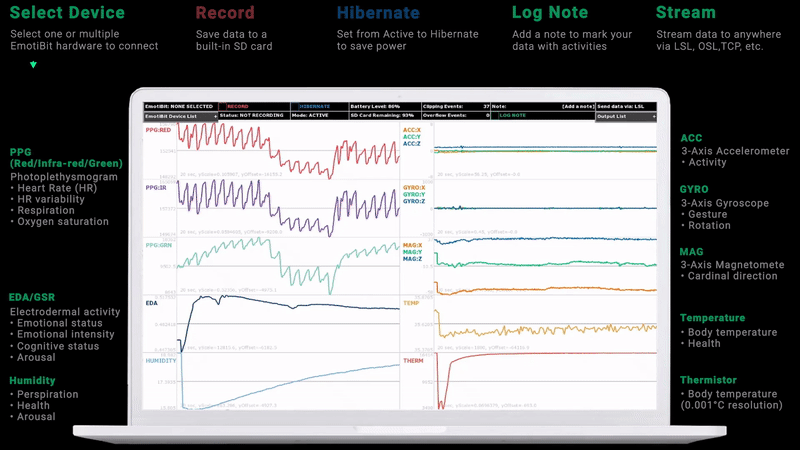Image resolution: width=800 pixels, height=450 pixels.
Task: Click the [Add a note] input field
Action: (578, 107)
